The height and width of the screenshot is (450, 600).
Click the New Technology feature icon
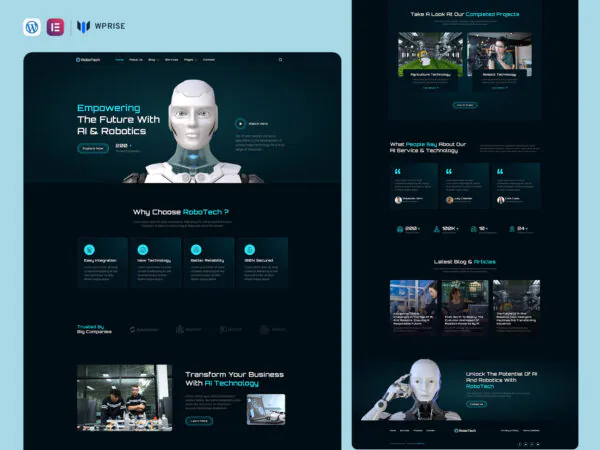pyautogui.click(x=143, y=249)
